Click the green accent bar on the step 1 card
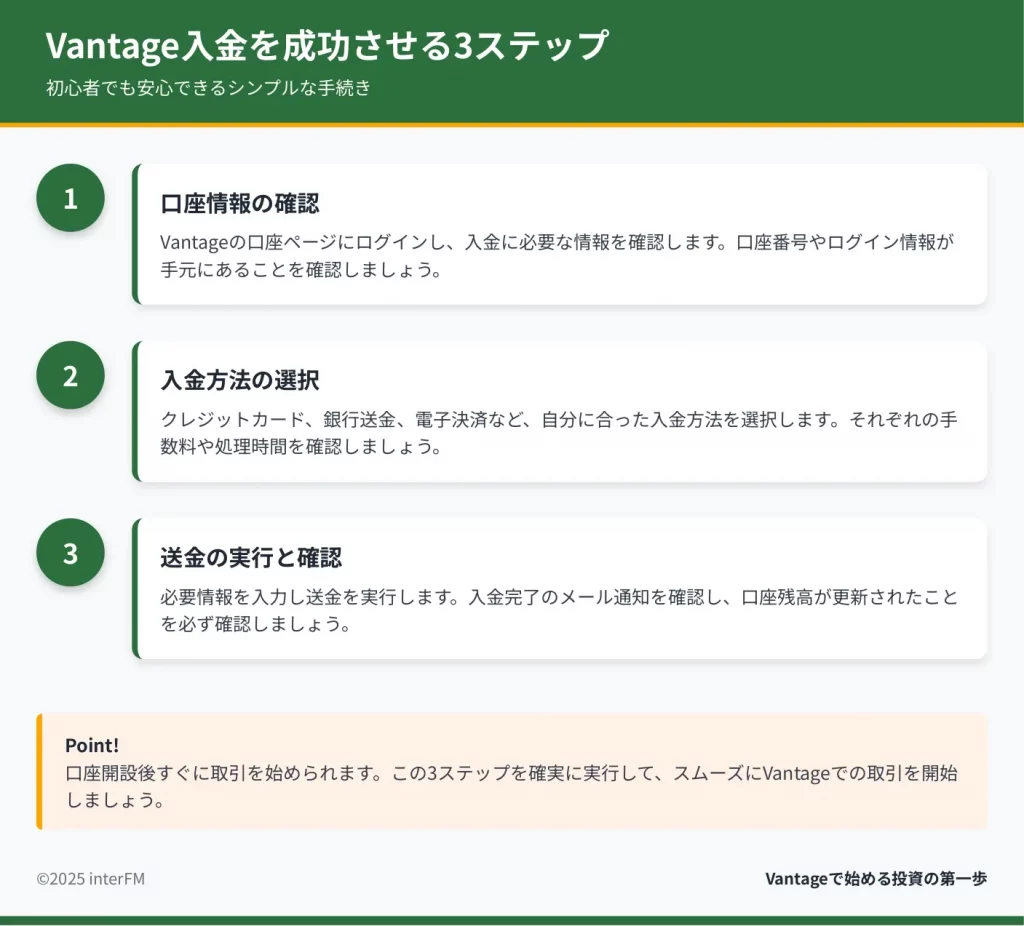Screen dimensions: 1024x926 (x=135, y=234)
